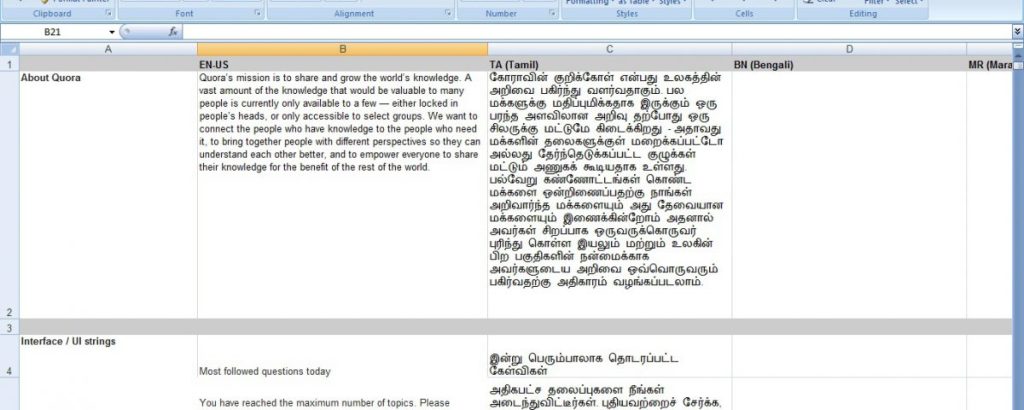Select cell starting You have reached the maximum

tap(342, 394)
